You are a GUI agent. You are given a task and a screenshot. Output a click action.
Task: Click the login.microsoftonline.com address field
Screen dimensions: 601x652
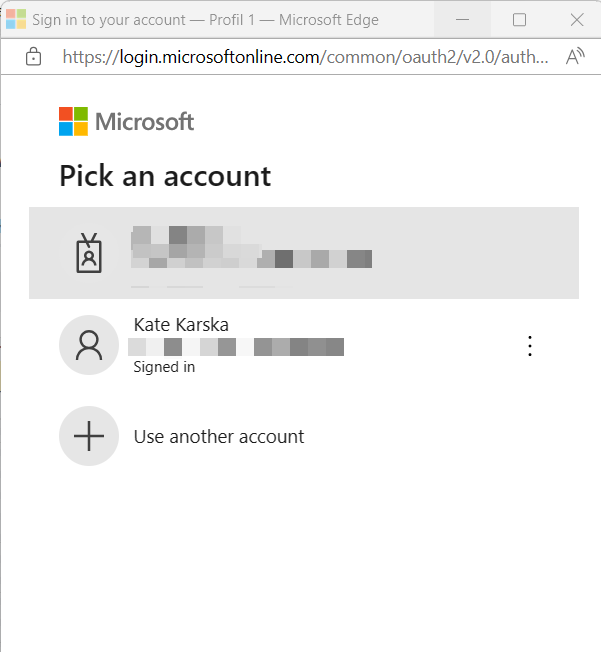305,57
